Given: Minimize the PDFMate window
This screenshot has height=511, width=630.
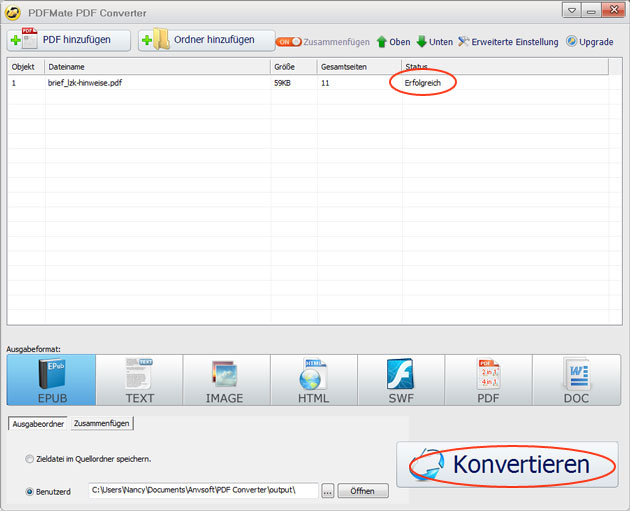Looking at the screenshot, I should click(591, 10).
